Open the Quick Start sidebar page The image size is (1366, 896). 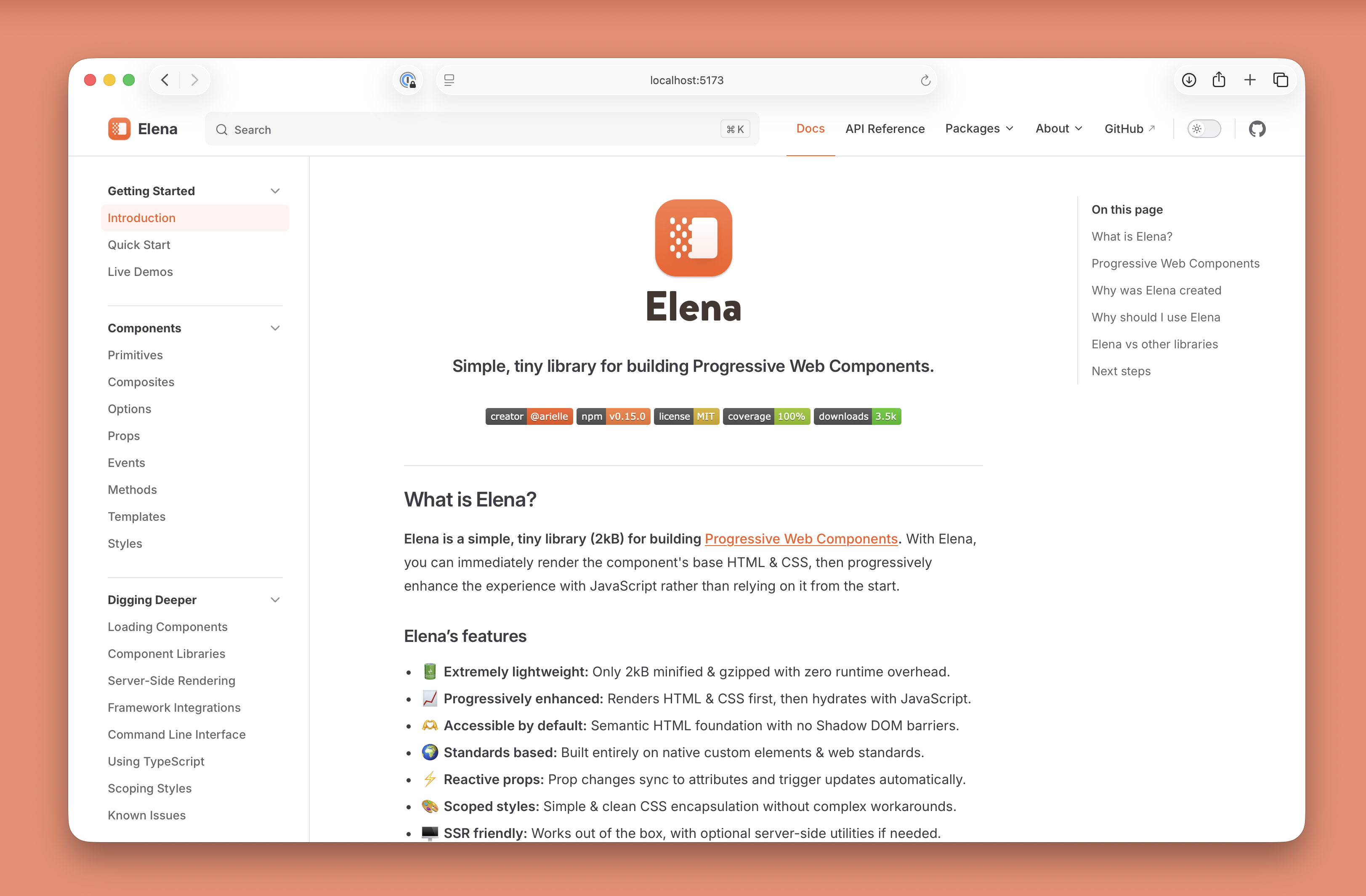click(139, 245)
